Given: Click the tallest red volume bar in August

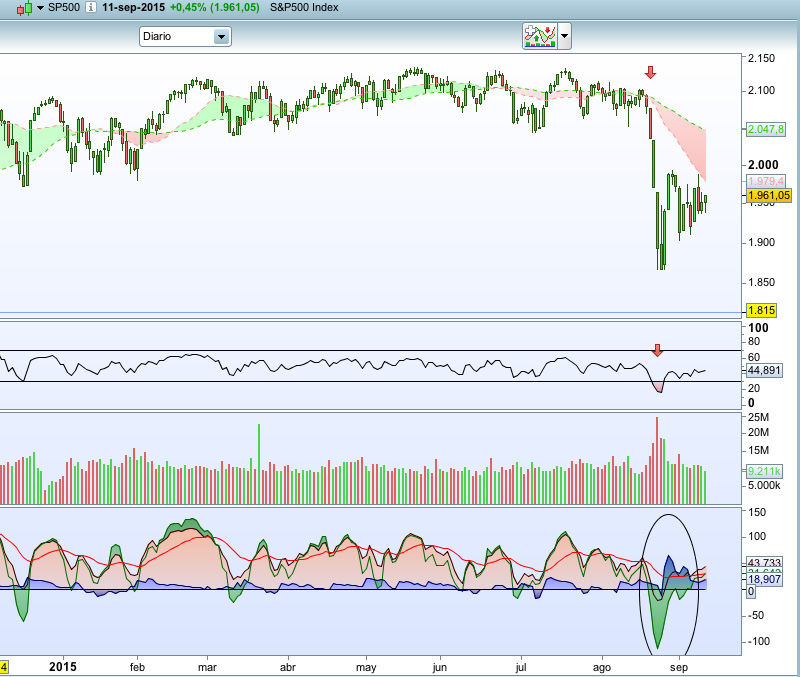Looking at the screenshot, I should [657, 461].
